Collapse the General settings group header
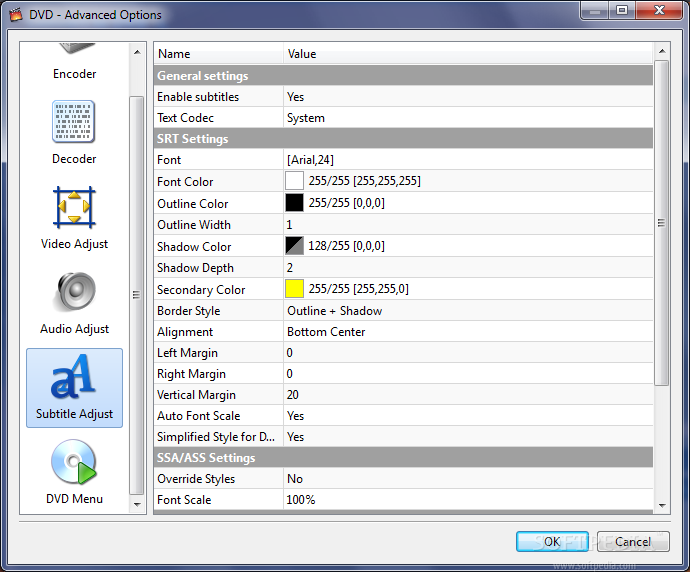This screenshot has width=690, height=572. [x=404, y=76]
